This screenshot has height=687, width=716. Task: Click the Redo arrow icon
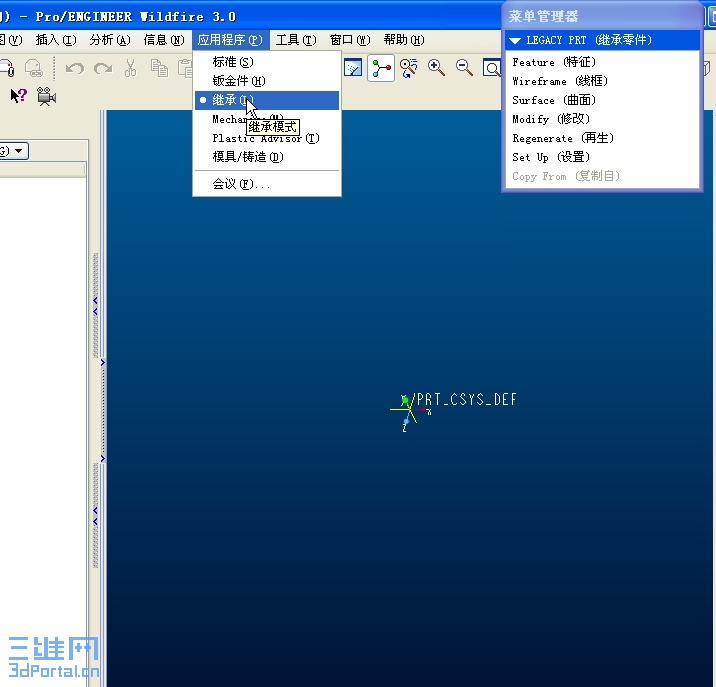(x=103, y=69)
